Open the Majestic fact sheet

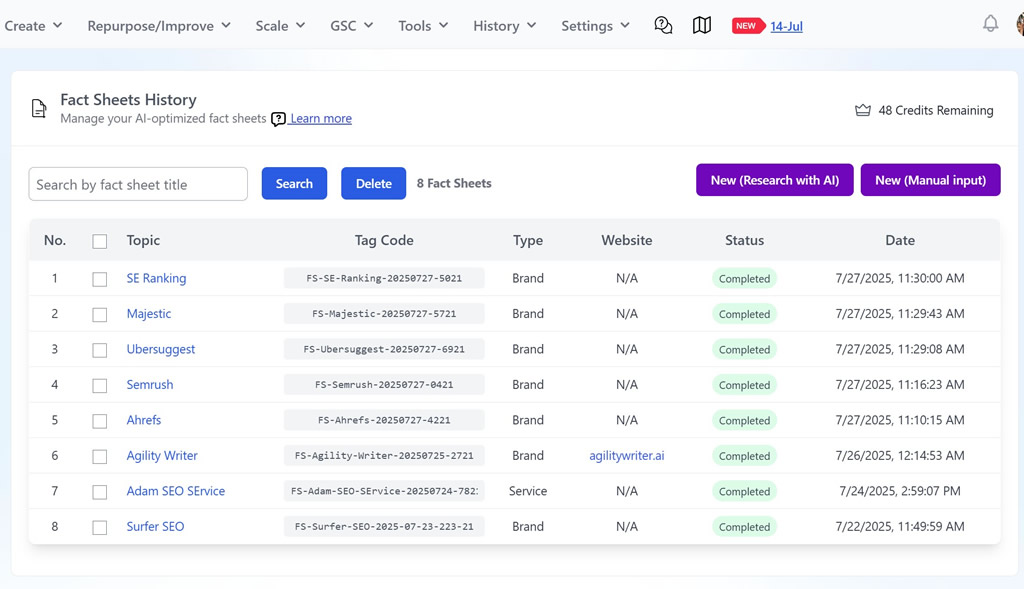[149, 313]
